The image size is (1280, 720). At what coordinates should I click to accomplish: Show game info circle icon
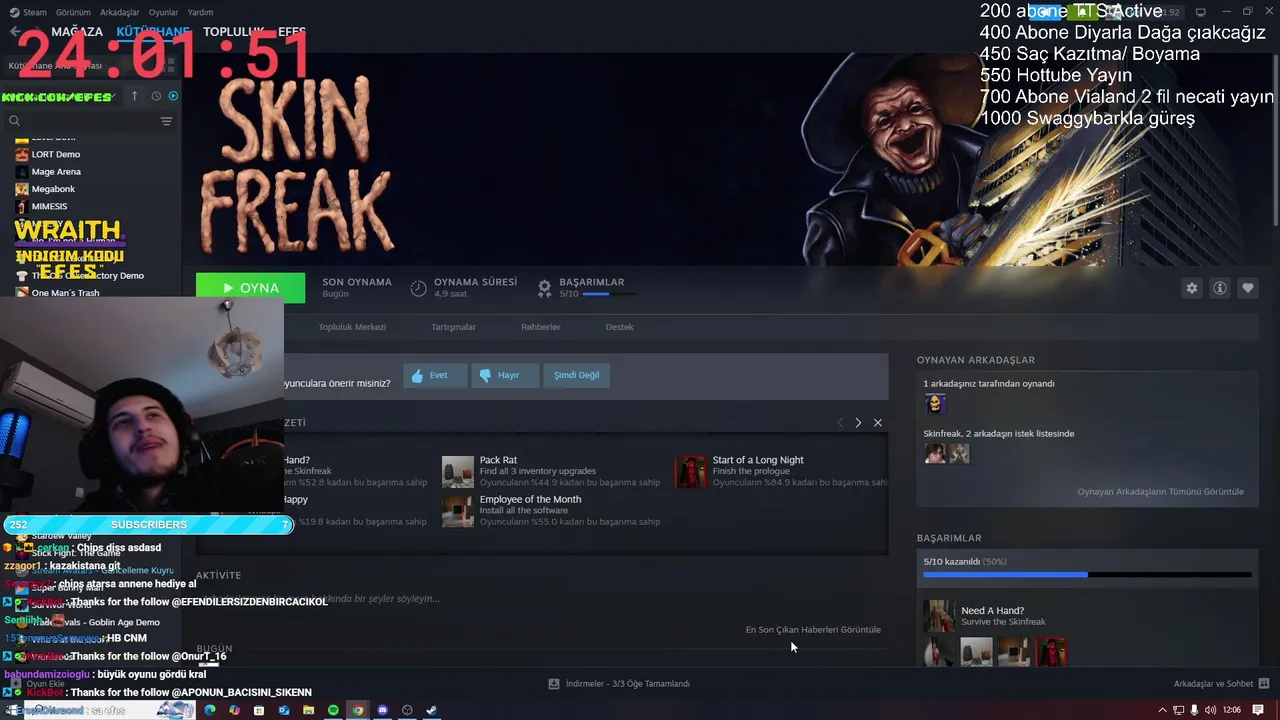click(1219, 288)
